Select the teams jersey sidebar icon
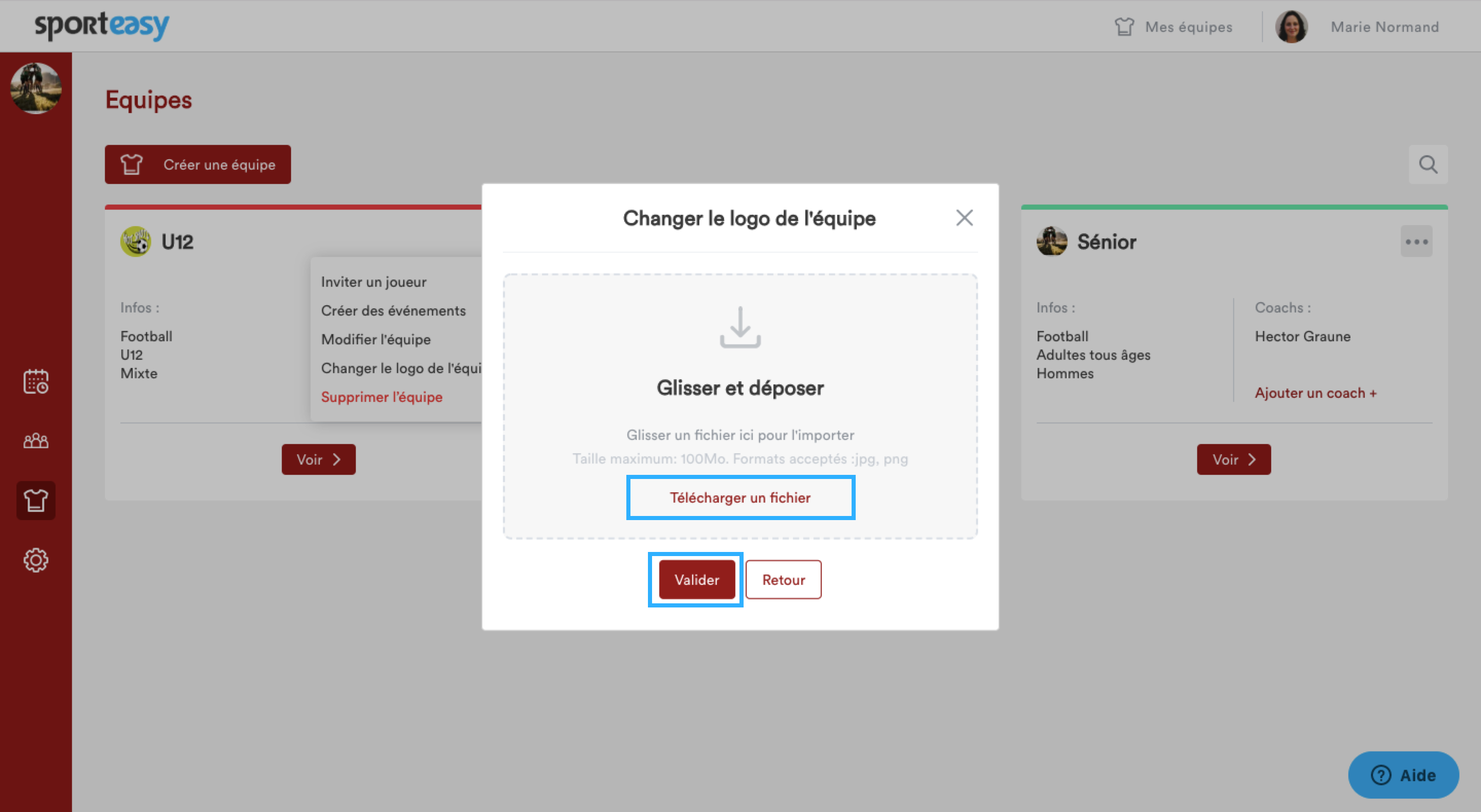The height and width of the screenshot is (812, 1481). [35, 501]
